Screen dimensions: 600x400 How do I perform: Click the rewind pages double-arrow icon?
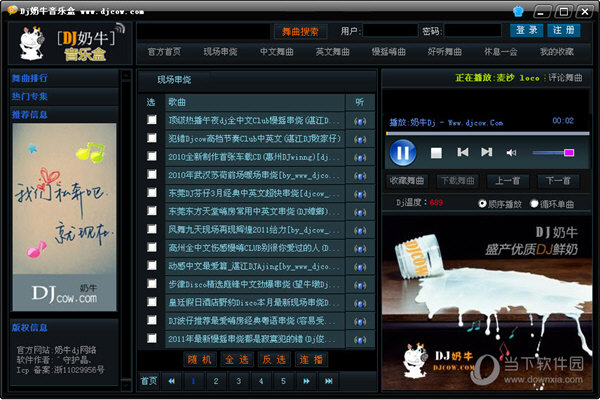(171, 381)
